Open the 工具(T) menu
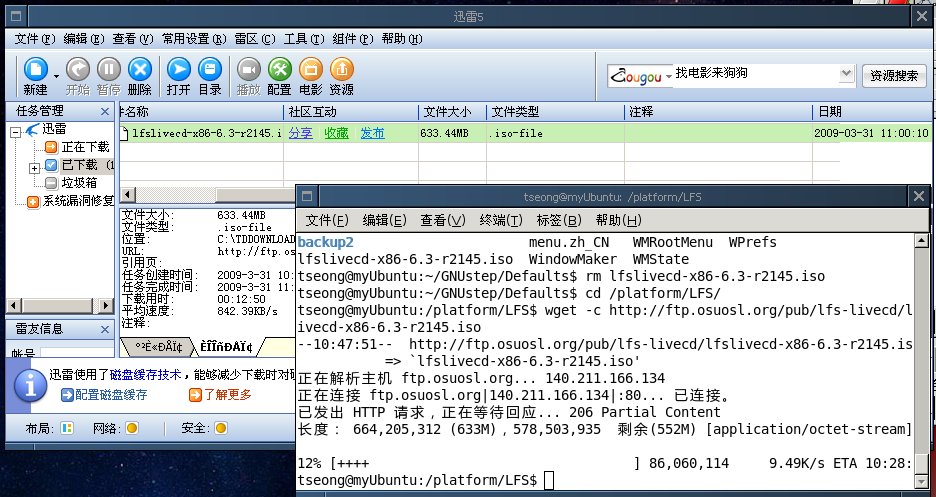 point(304,39)
